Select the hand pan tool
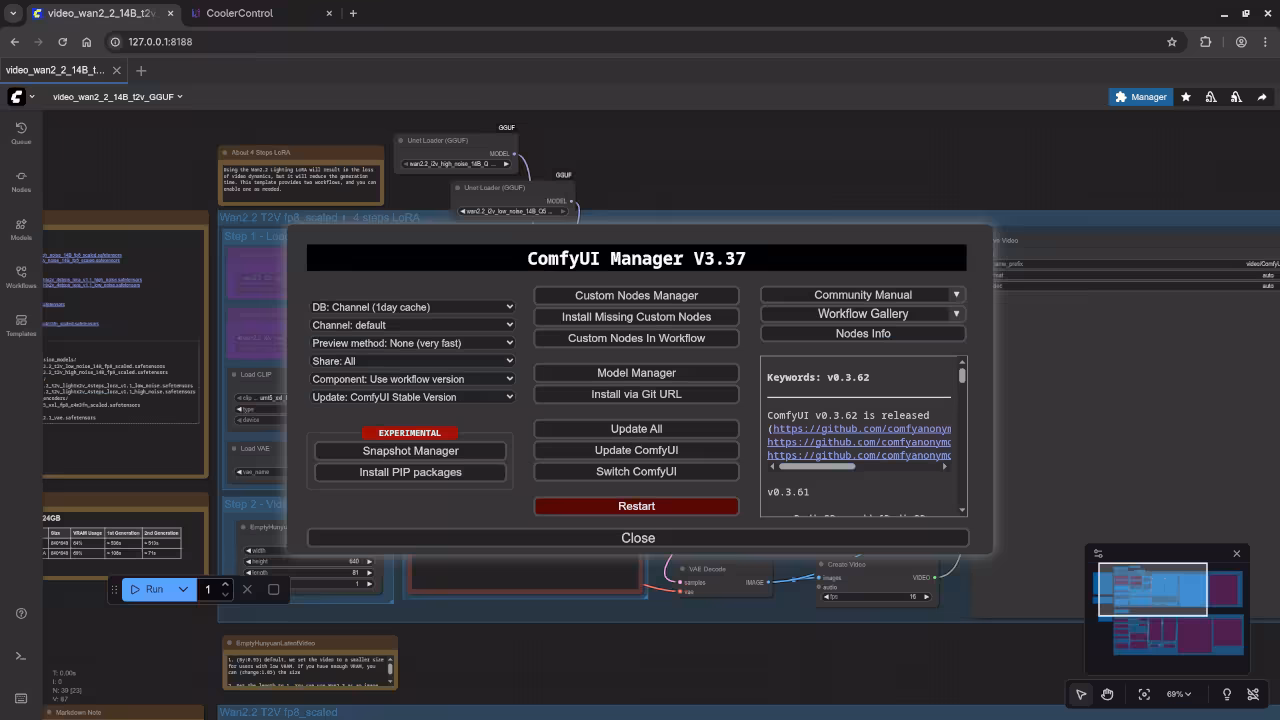 [1107, 694]
